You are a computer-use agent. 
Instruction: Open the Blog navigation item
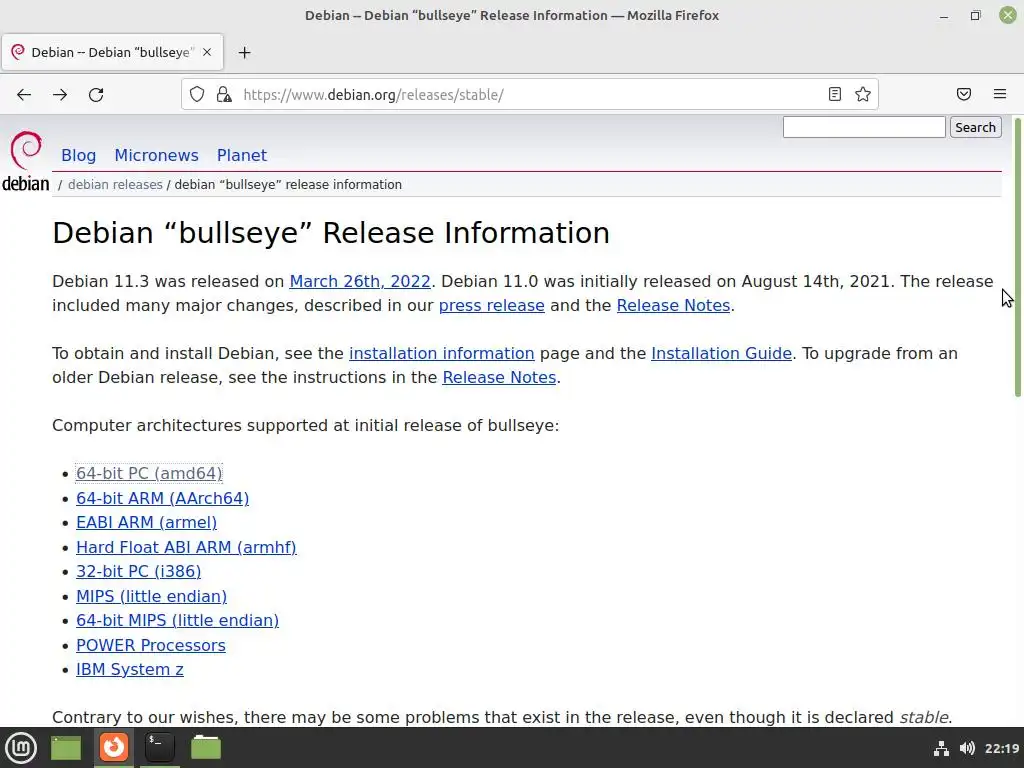point(78,155)
